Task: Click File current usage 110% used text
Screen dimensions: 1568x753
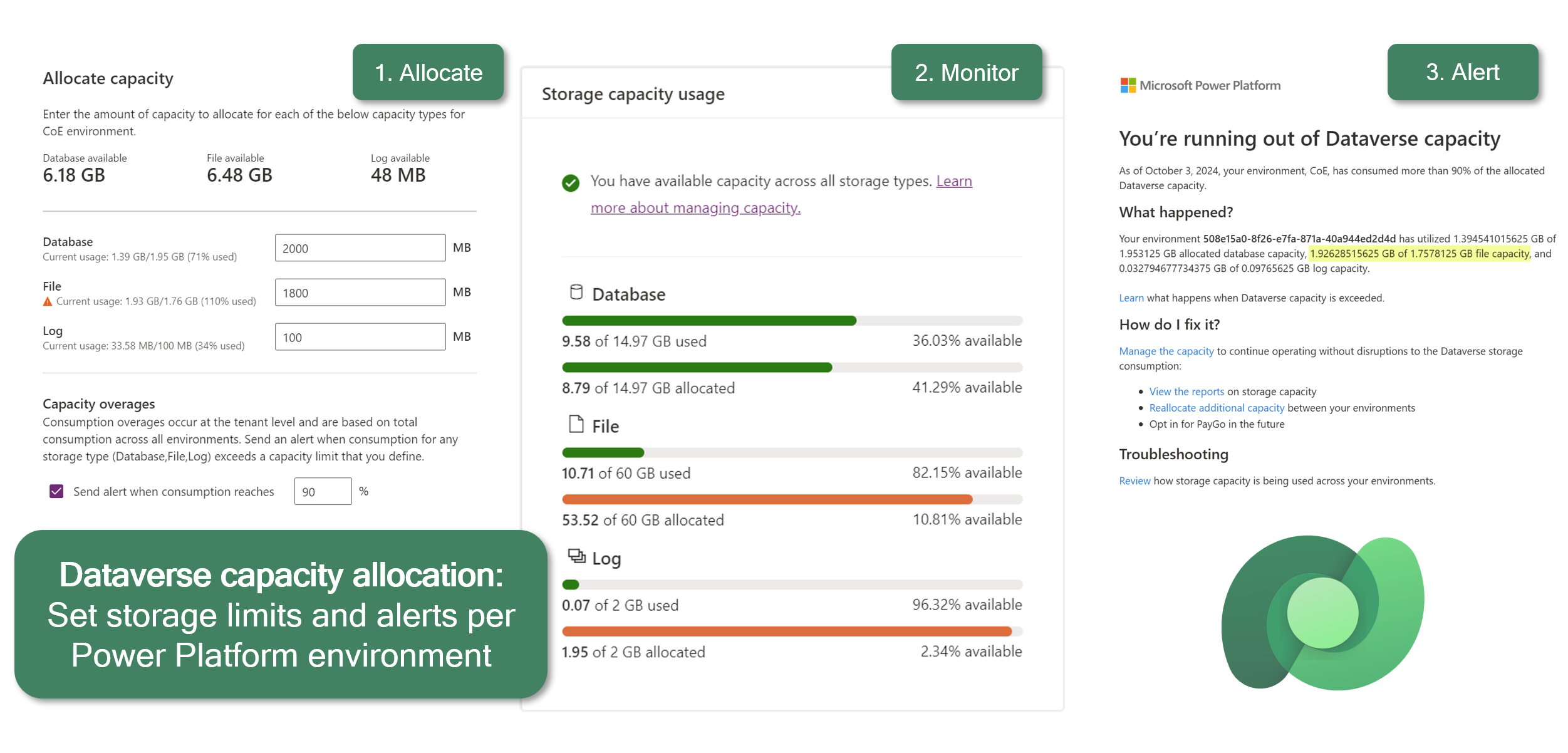Action: point(156,301)
